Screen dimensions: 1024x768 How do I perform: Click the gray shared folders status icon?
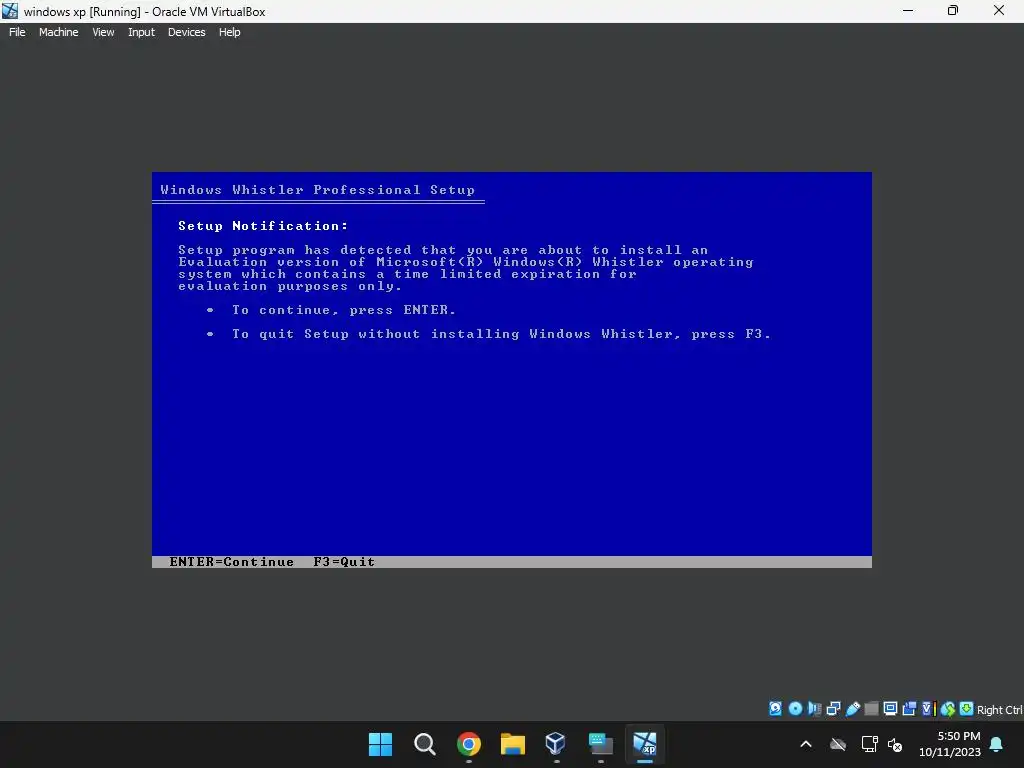871,709
